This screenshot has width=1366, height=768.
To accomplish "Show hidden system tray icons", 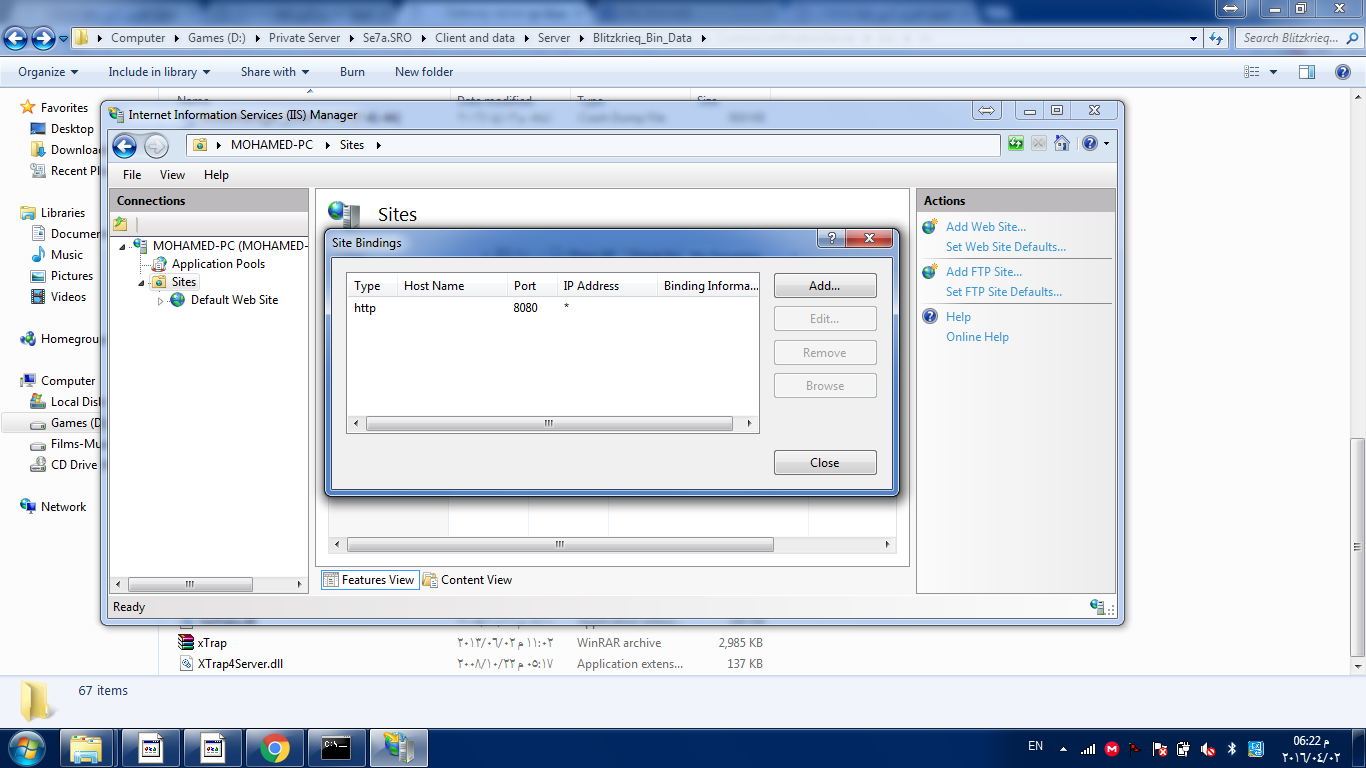I will click(1062, 748).
